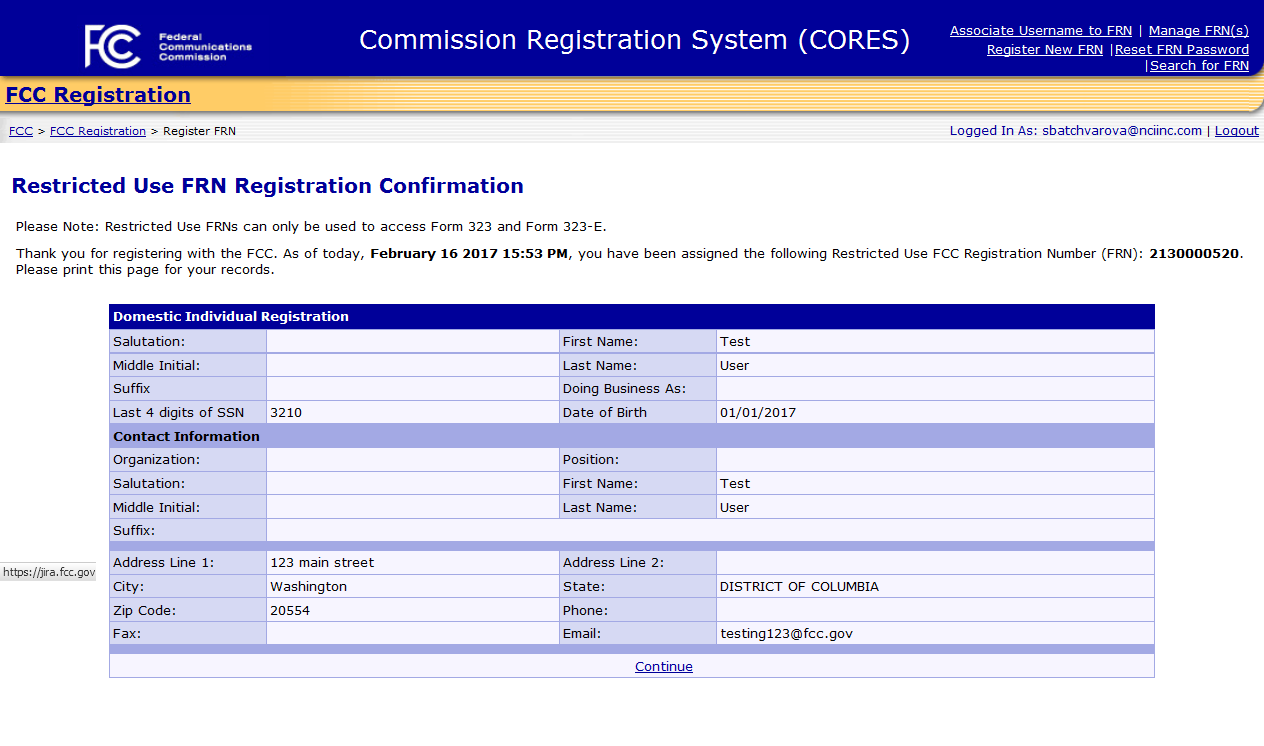The image size is (1264, 746).
Task: Click the jira.fcc.gov status bar URL
Action: (x=48, y=573)
